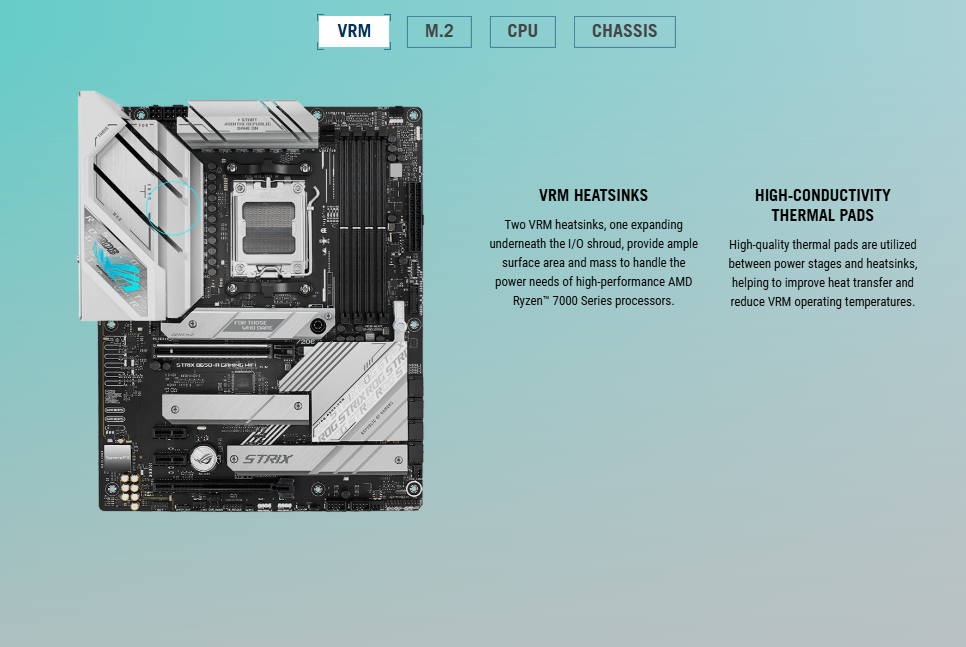Click the round button beside 'For Those Who Dare'
The image size is (966, 647).
coord(319,326)
